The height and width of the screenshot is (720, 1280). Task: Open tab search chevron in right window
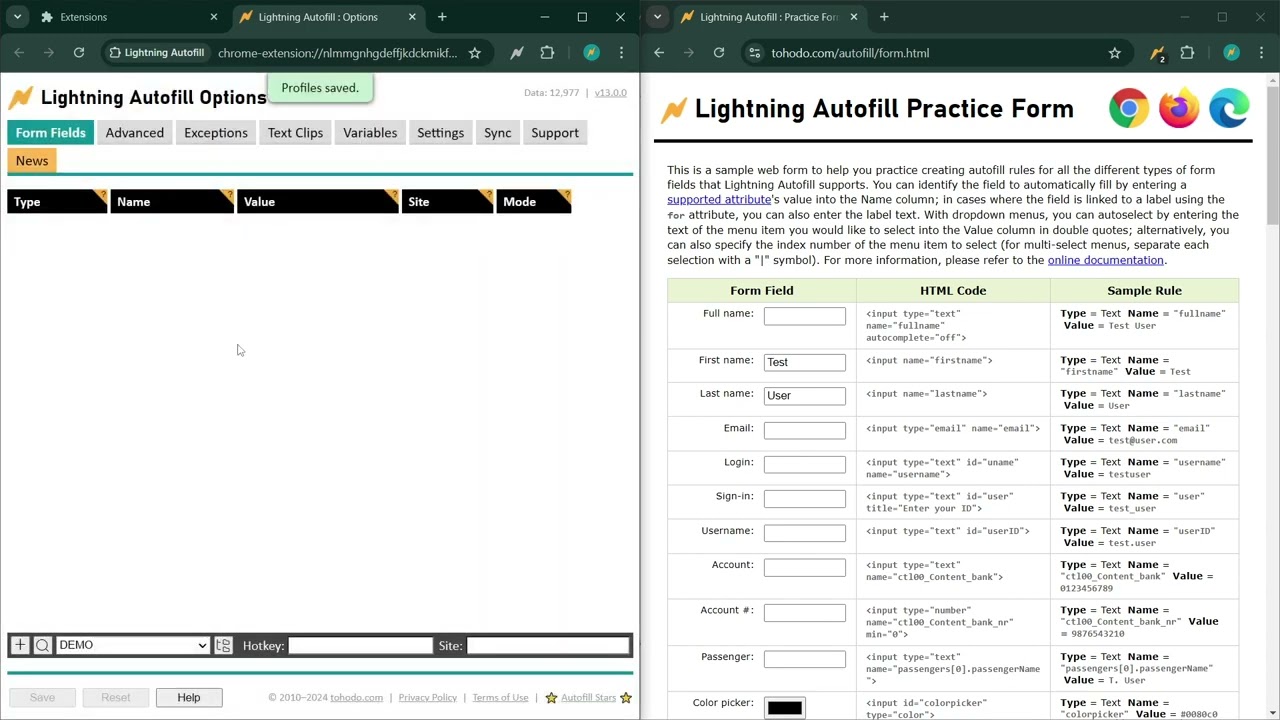(657, 17)
